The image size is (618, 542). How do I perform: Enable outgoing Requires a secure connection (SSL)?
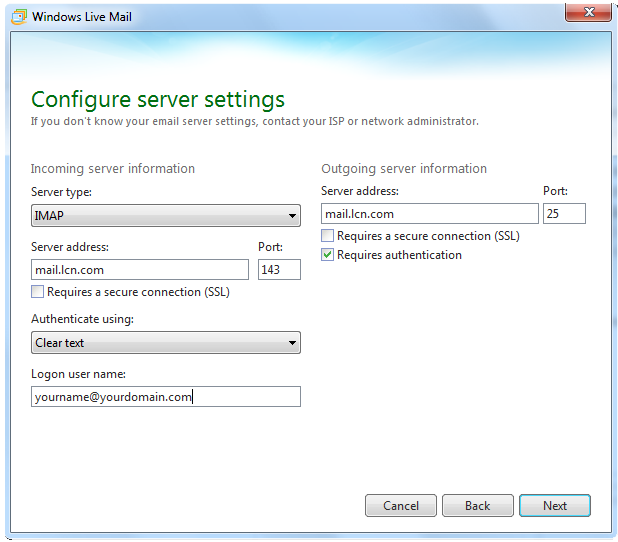pos(328,235)
